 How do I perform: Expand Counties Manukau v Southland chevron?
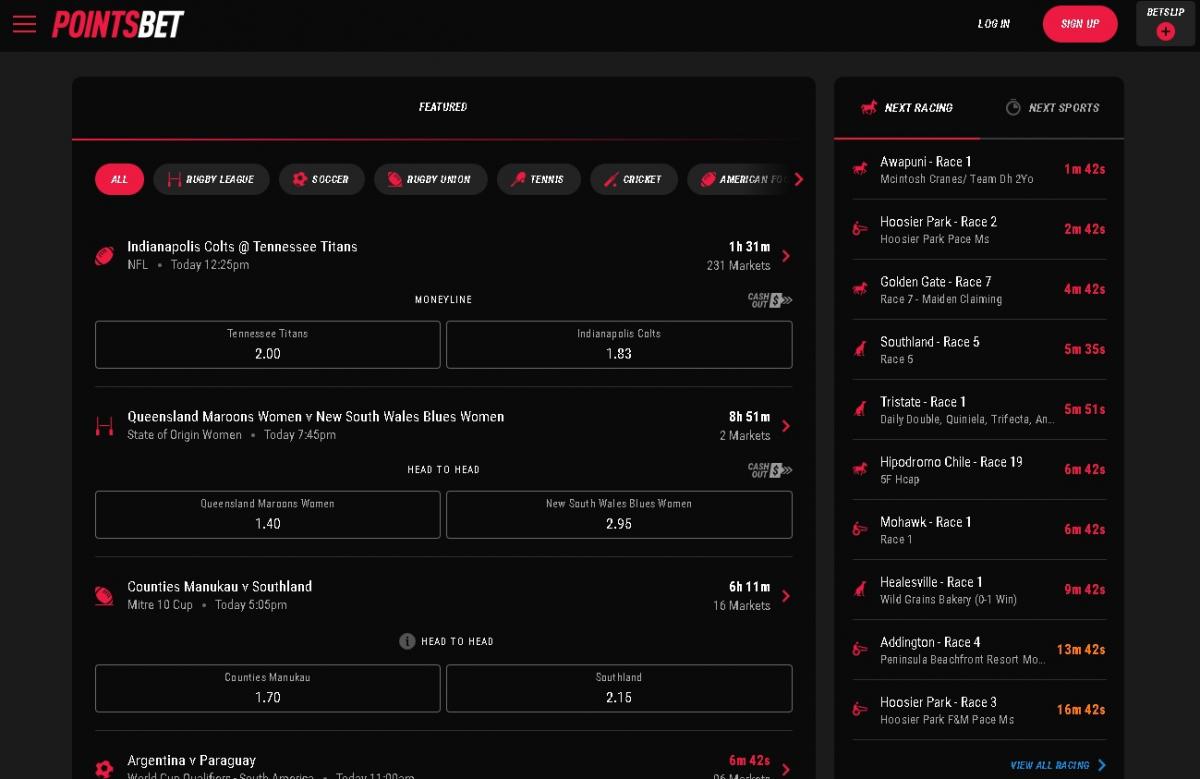786,596
